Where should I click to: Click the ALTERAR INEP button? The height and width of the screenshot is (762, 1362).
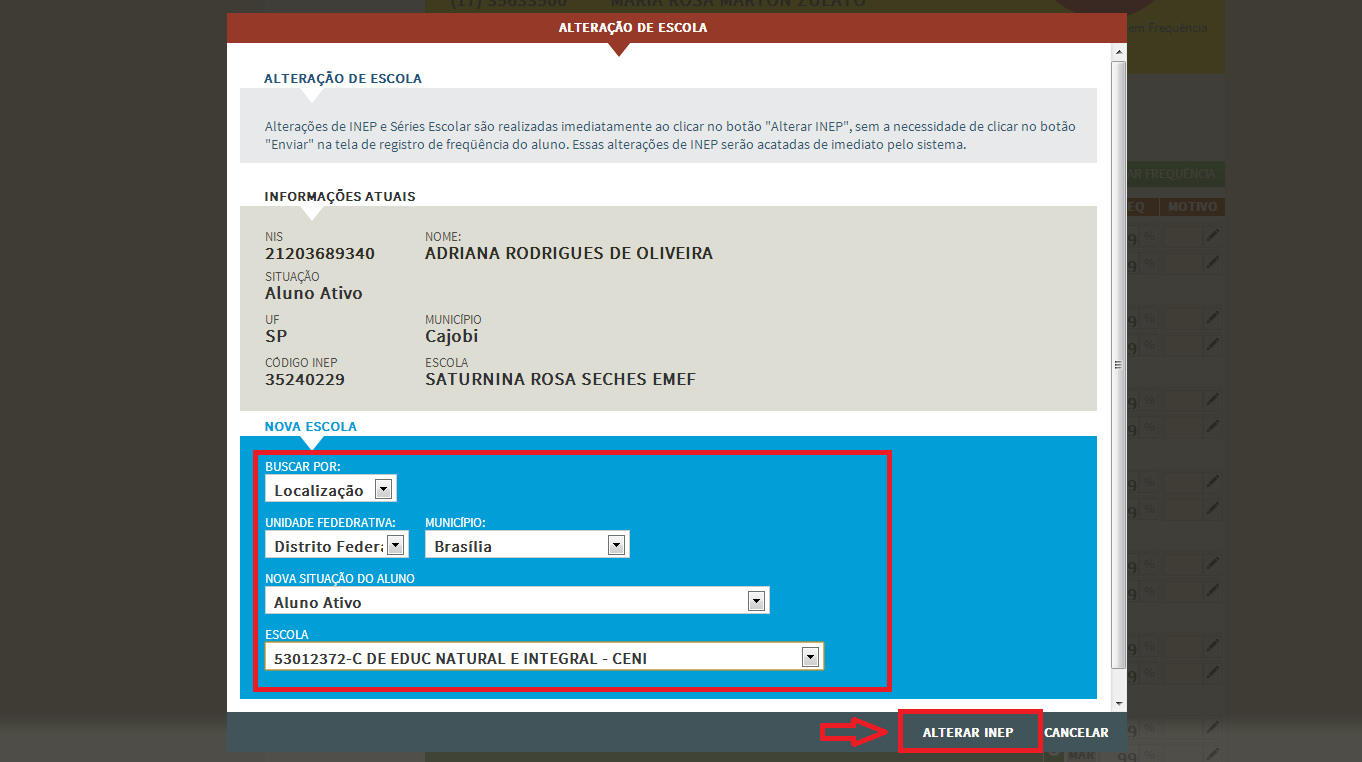coord(969,732)
